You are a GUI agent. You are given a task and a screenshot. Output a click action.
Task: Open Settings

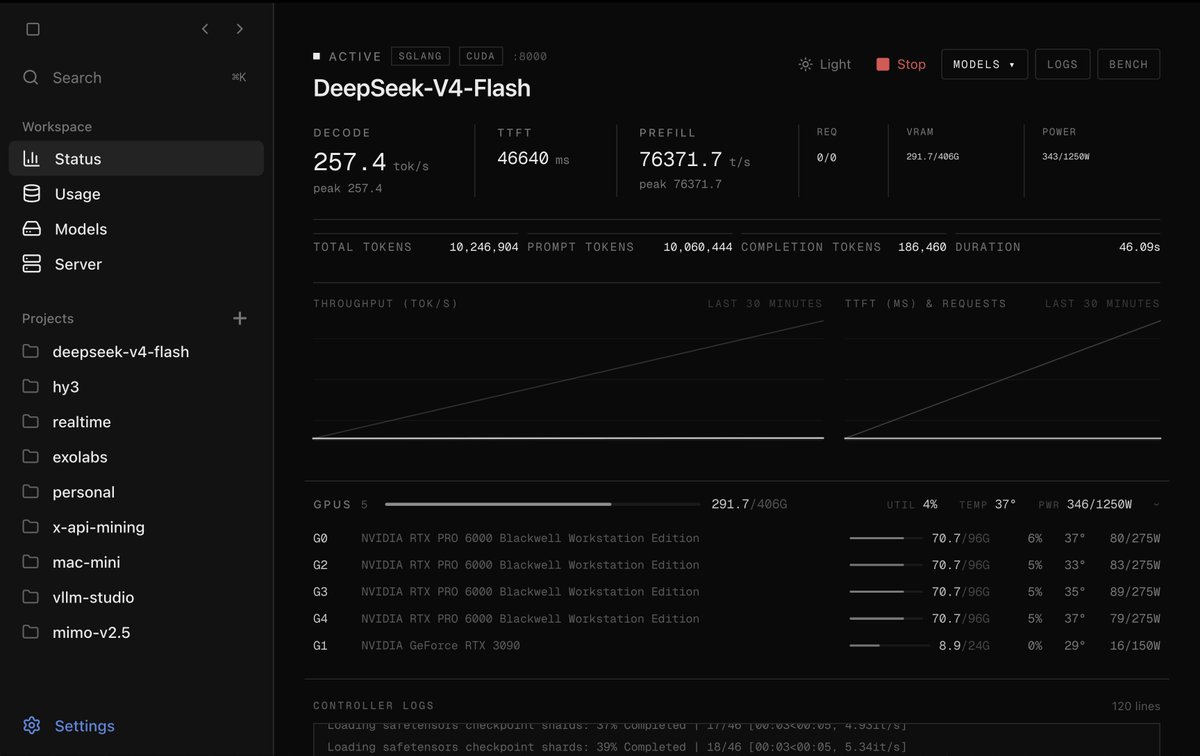(68, 725)
